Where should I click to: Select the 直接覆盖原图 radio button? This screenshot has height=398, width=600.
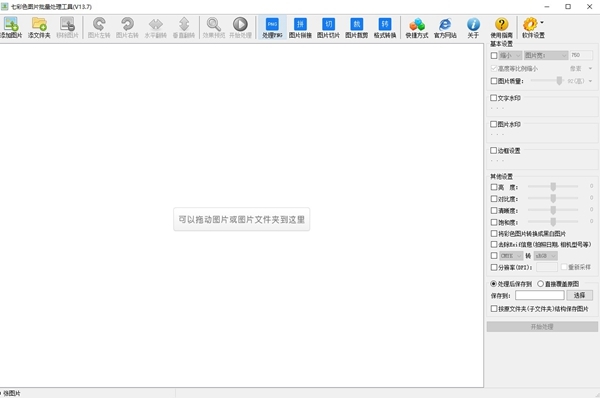tap(541, 284)
